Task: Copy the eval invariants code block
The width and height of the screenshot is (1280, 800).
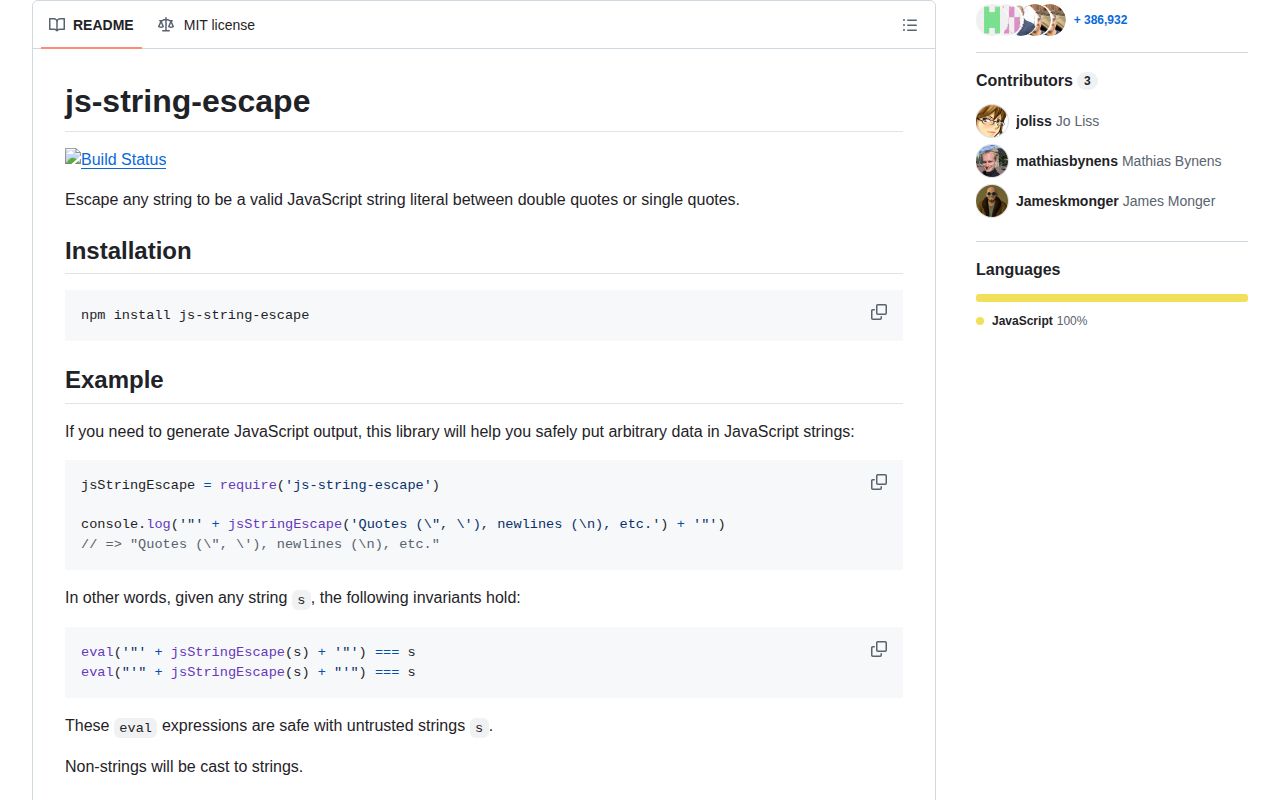Action: 879,649
